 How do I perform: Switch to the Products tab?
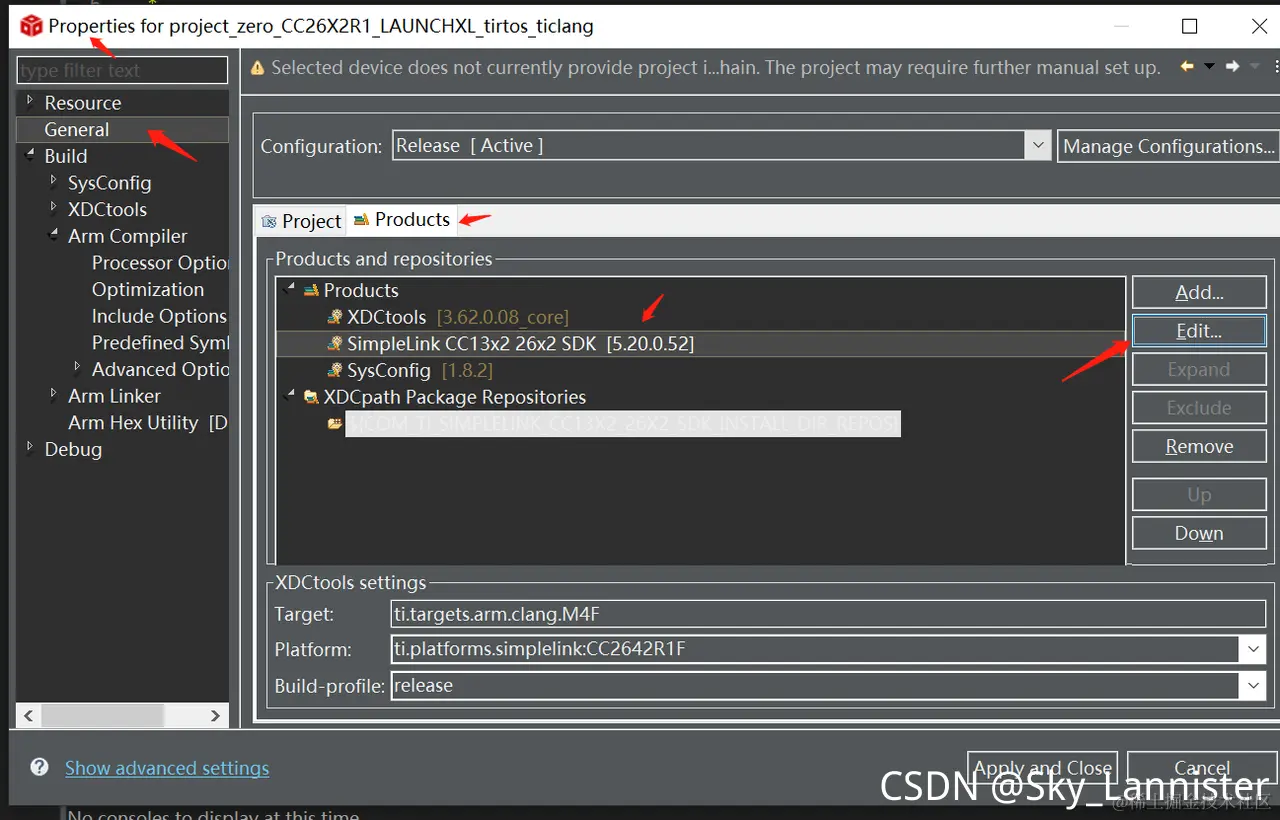(402, 220)
